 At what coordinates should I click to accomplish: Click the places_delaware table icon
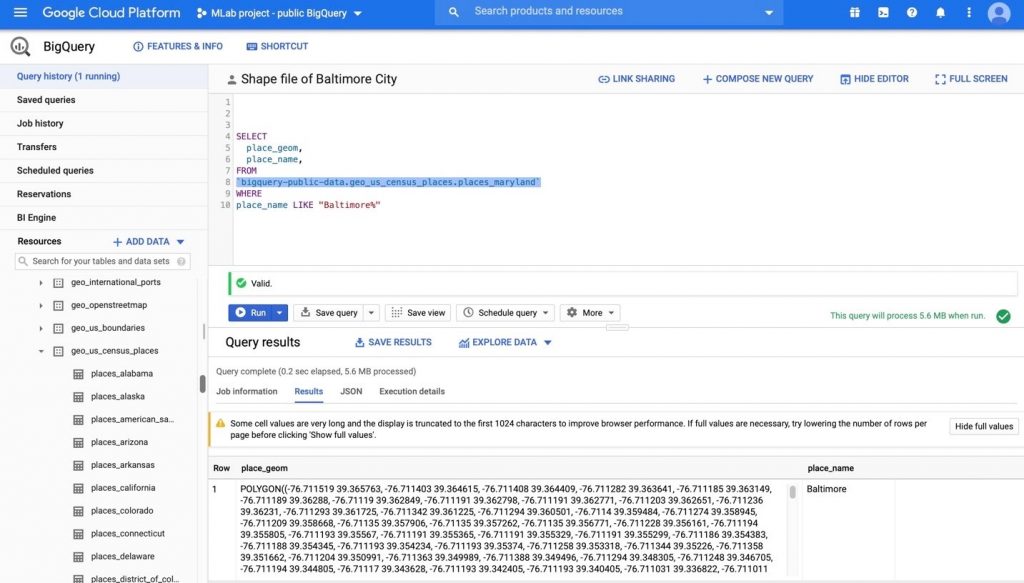[78, 557]
